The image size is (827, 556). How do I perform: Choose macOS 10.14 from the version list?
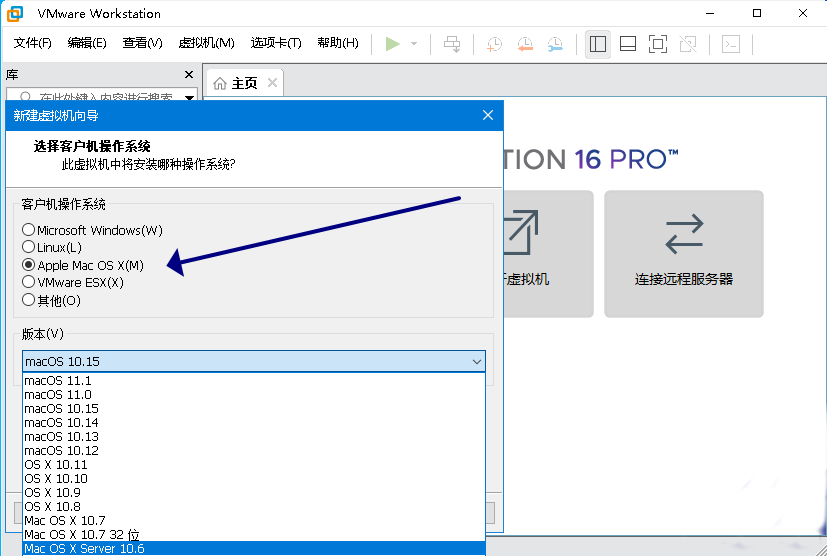coord(254,423)
